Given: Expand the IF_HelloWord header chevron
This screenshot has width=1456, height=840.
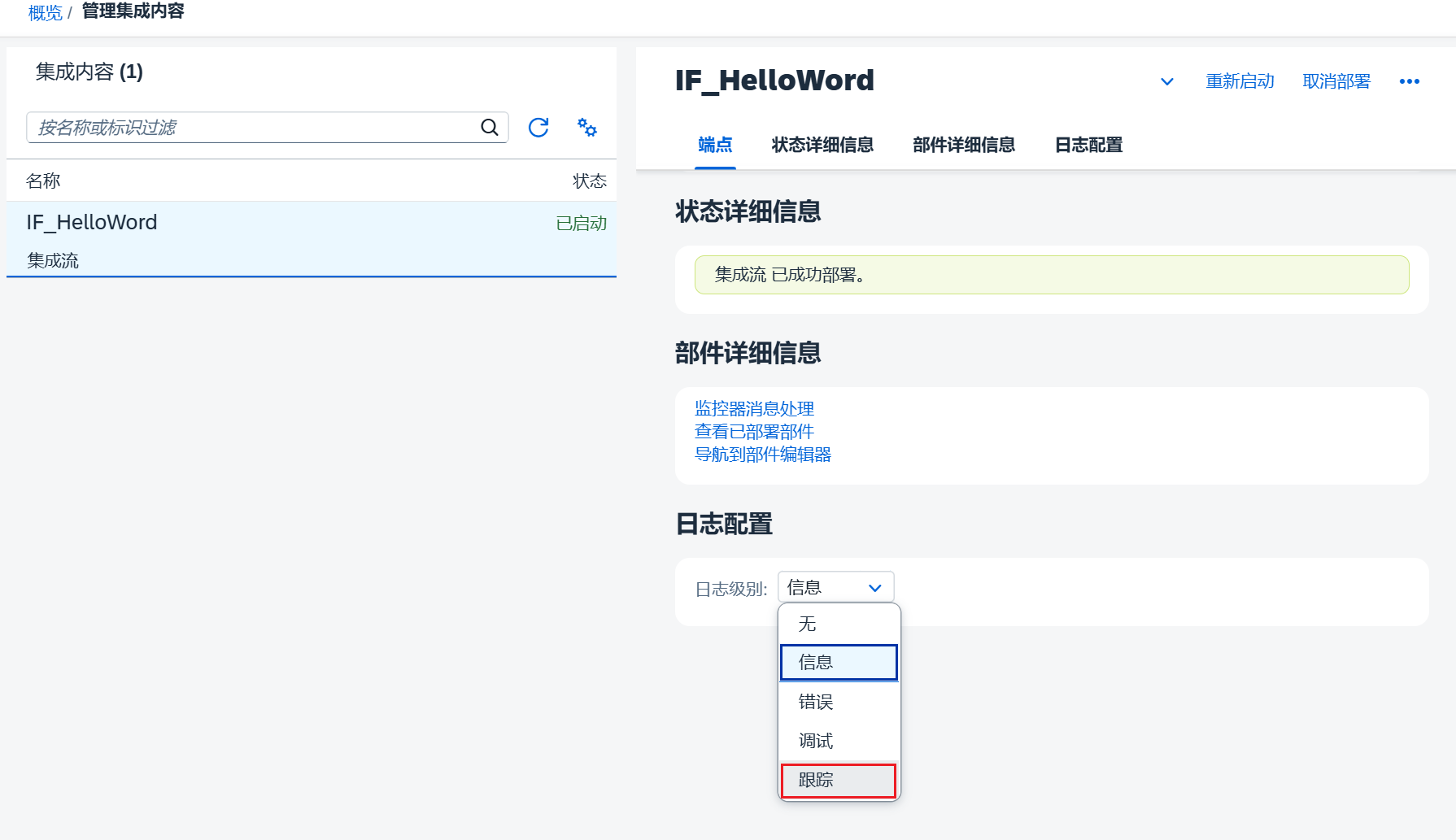Looking at the screenshot, I should [1167, 82].
